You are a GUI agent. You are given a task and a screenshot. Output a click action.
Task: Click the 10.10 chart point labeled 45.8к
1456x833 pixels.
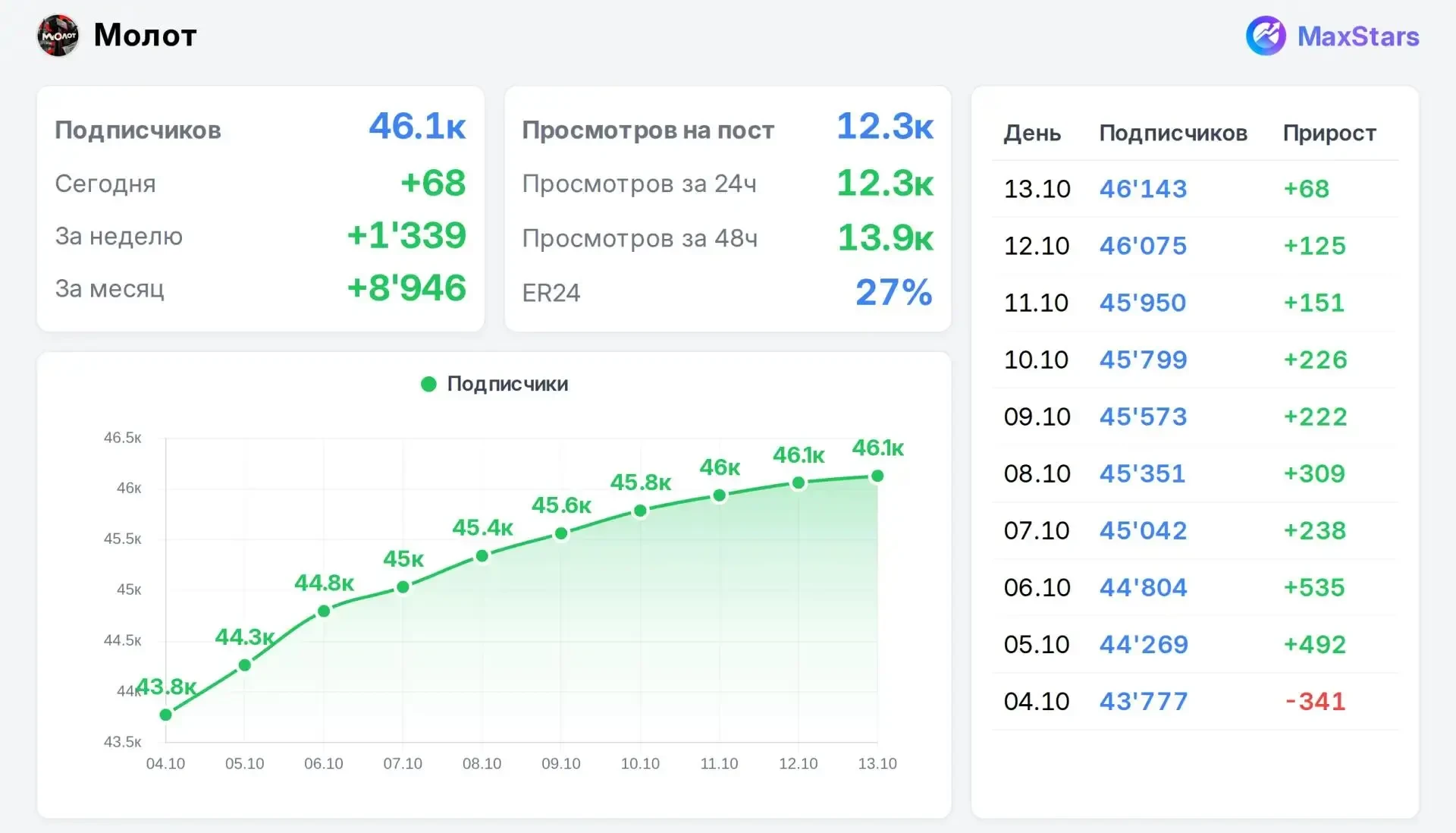pos(640,511)
